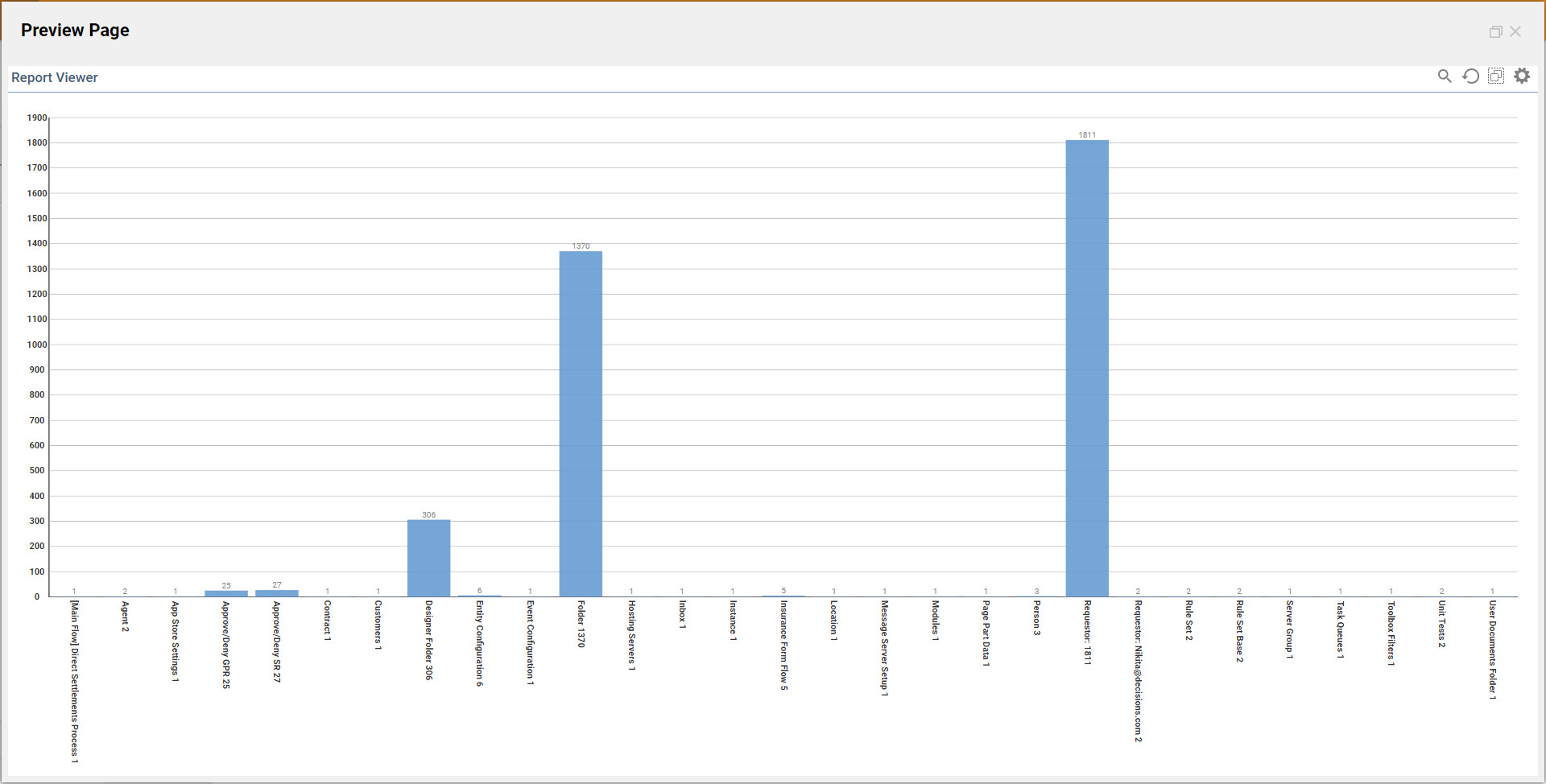Click axis label 'Hosting Servers 1'
The height and width of the screenshot is (784, 1546).
[x=632, y=636]
